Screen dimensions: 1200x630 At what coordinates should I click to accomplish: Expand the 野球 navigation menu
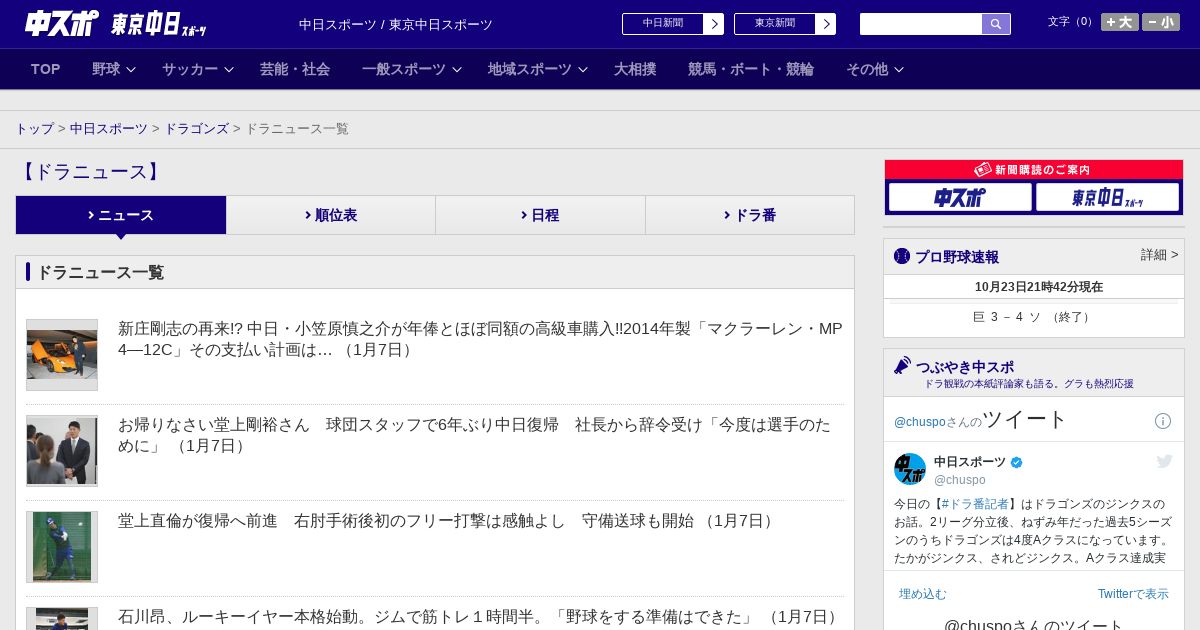[114, 69]
